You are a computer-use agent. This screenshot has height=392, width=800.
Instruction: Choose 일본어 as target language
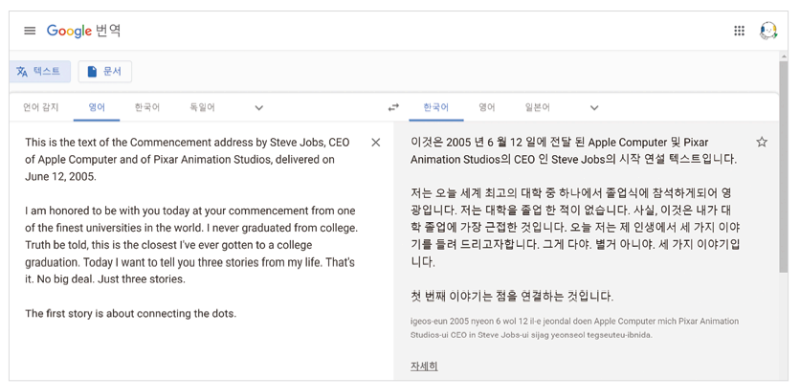tap(537, 107)
